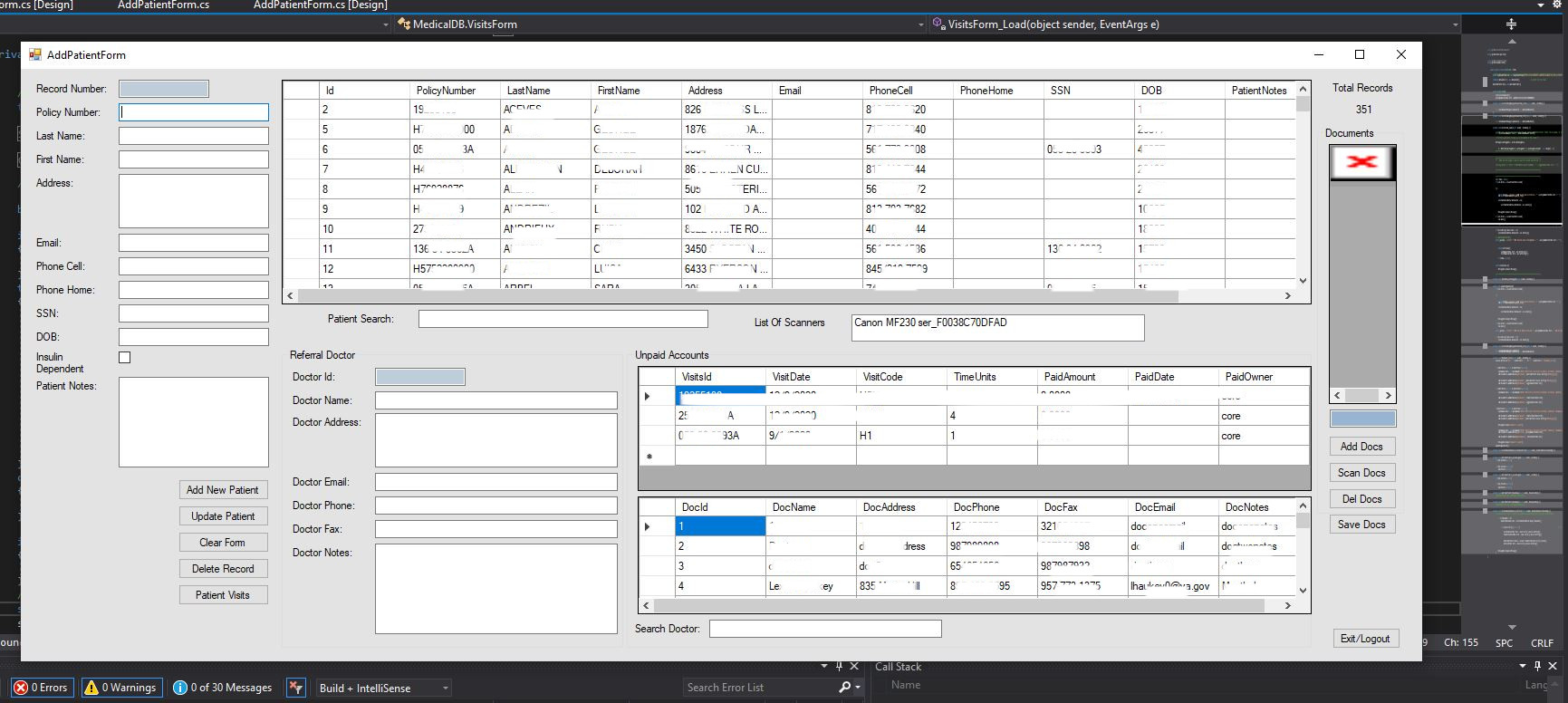Click the CRLF indicator in the status bar

tap(1542, 642)
